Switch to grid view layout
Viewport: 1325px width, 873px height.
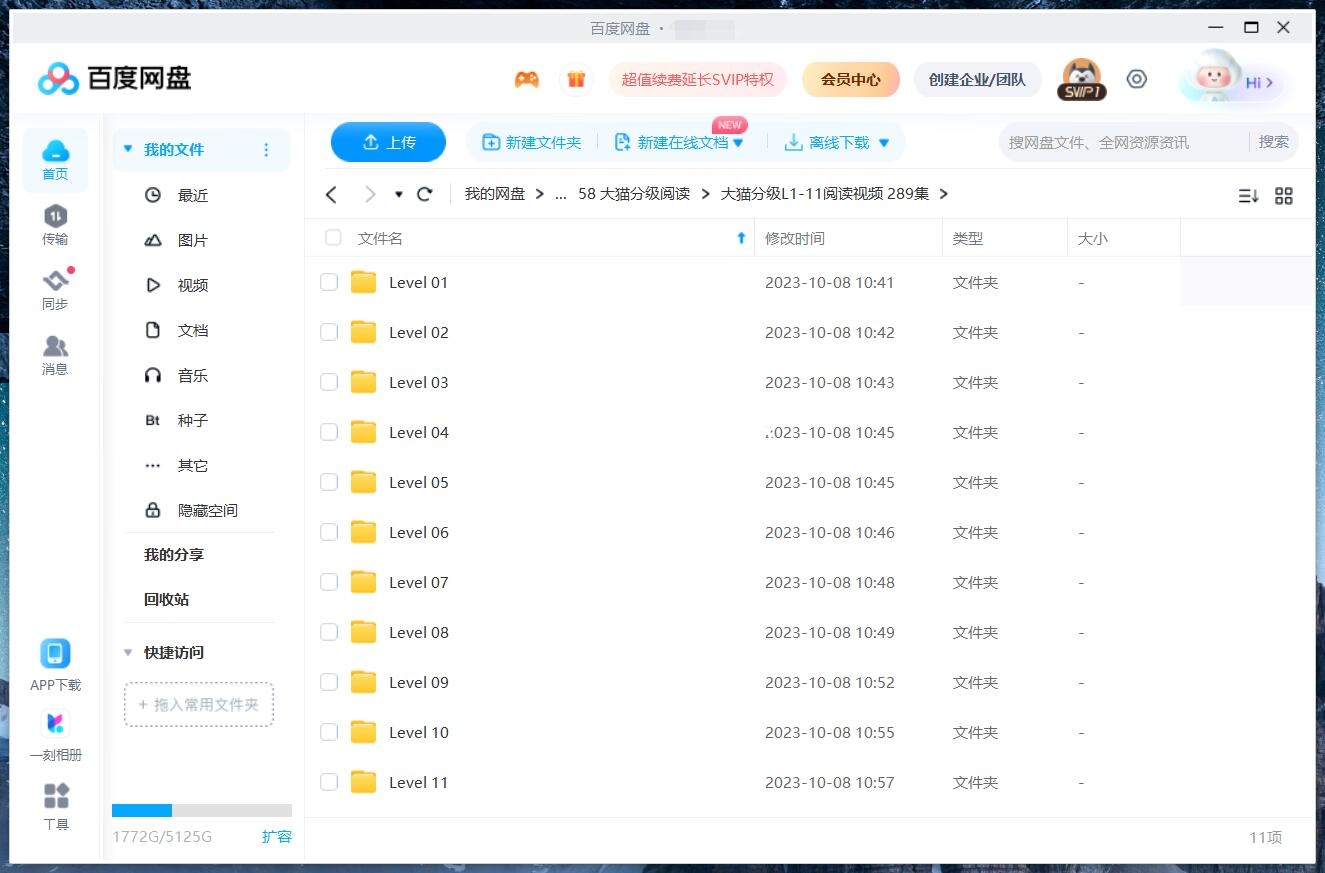1284,196
